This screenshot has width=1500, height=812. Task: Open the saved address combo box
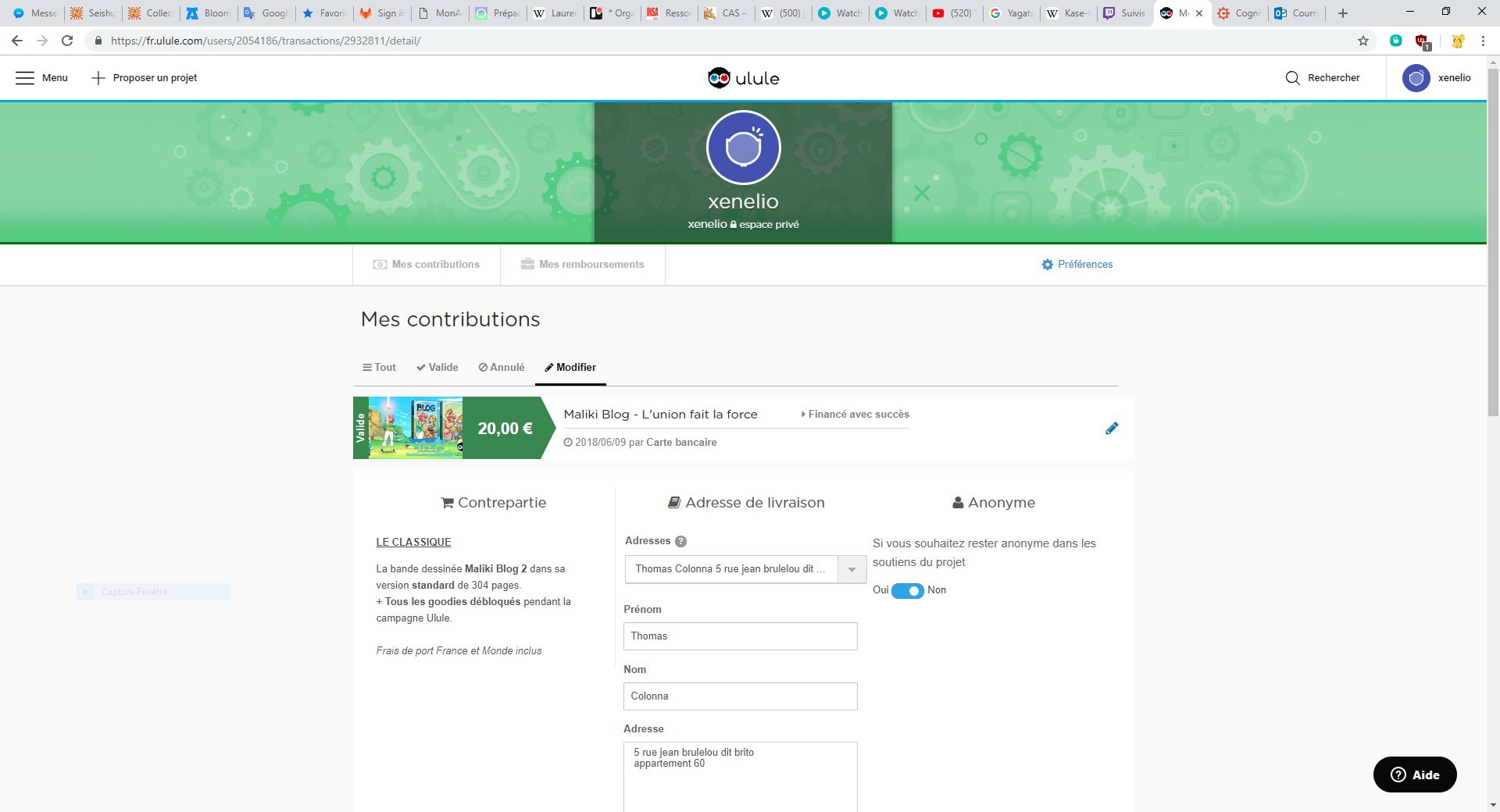730,569
